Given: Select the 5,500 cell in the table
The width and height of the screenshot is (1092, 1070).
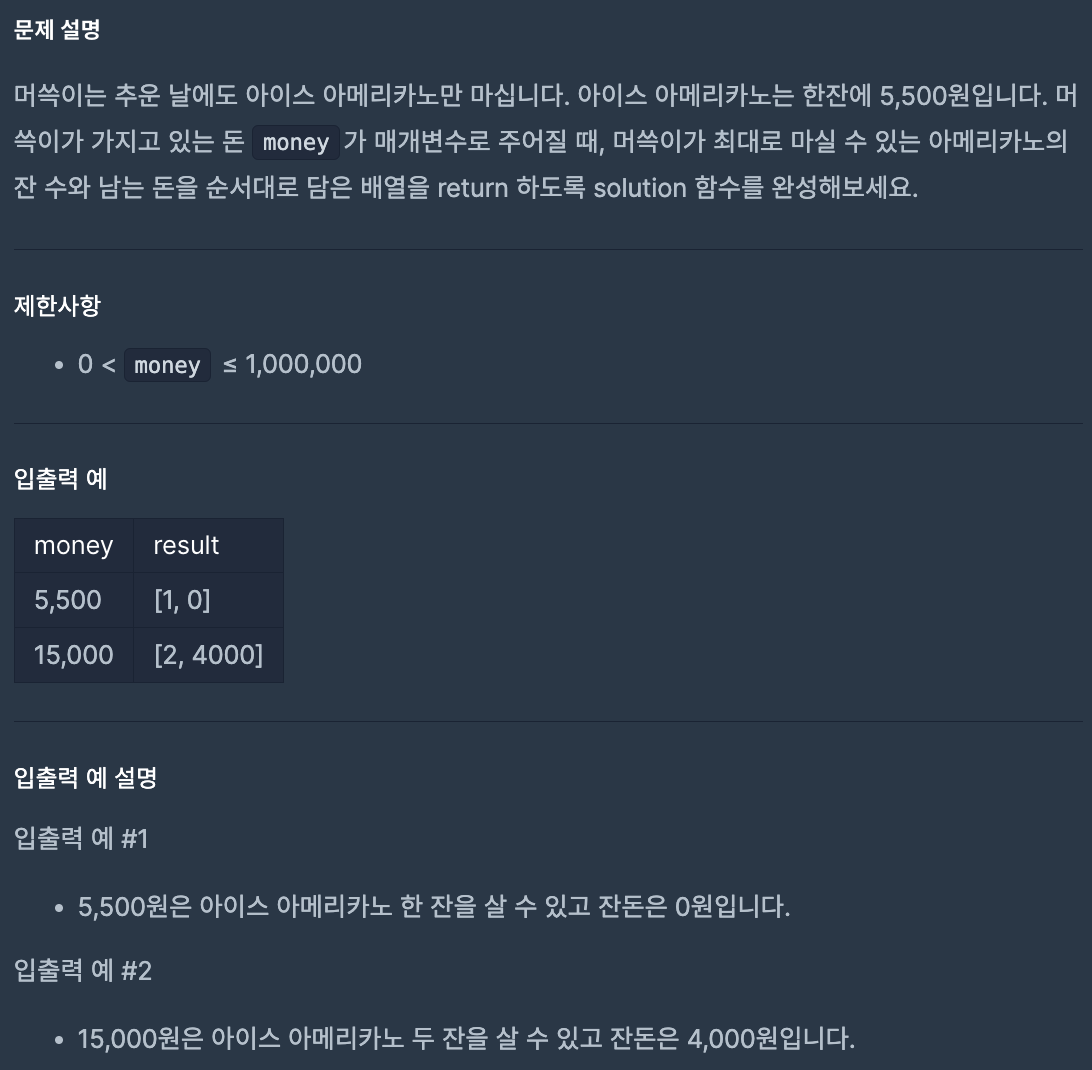Looking at the screenshot, I should 68,600.
